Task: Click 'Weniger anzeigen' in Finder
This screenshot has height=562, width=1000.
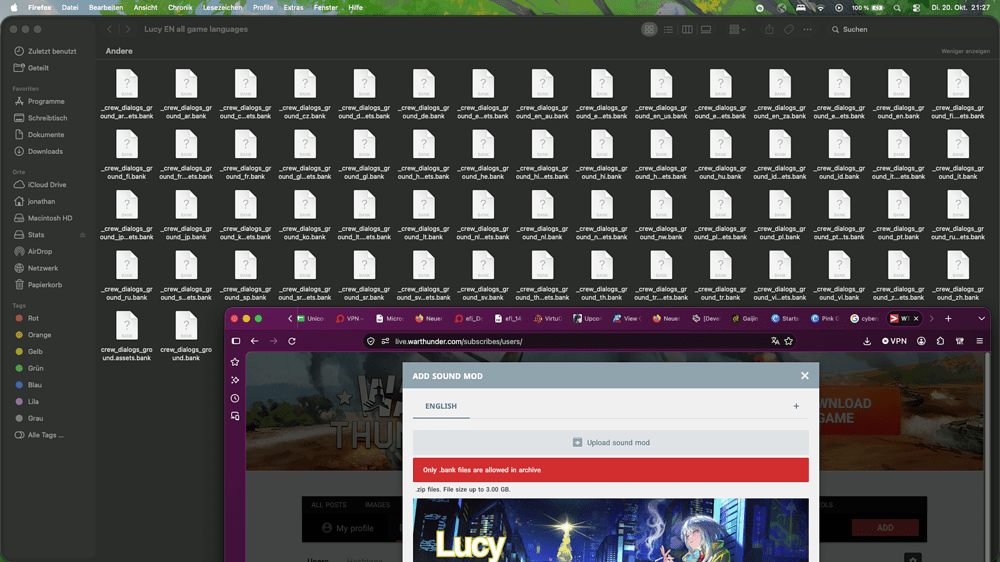Action: pyautogui.click(x=965, y=51)
